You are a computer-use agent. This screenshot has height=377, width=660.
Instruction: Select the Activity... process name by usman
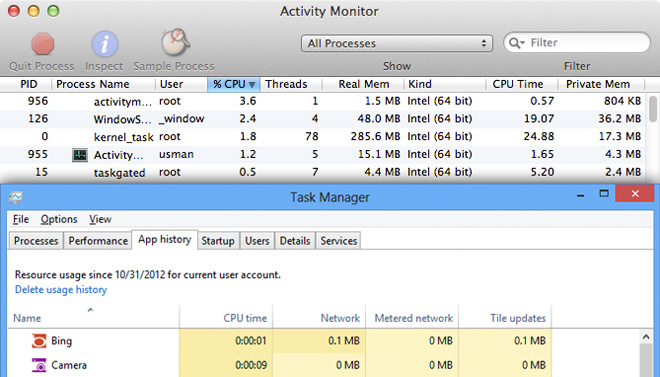[x=118, y=155]
